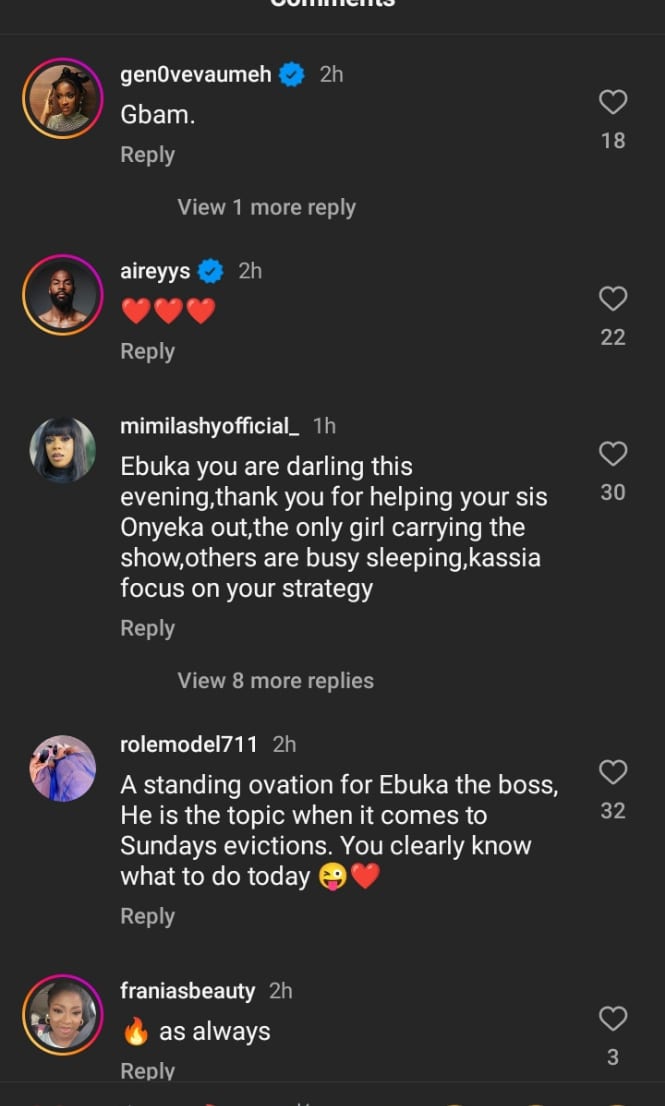Like mimilashyofficial_'s comment with heart icon

click(613, 454)
